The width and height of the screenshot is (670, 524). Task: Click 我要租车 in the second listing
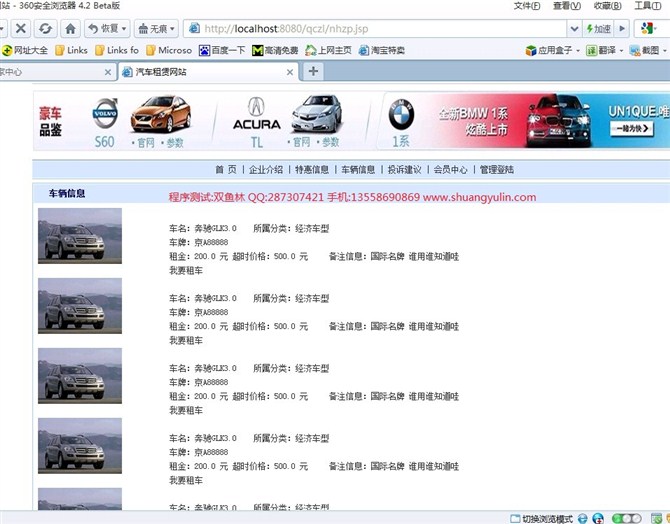[186, 341]
